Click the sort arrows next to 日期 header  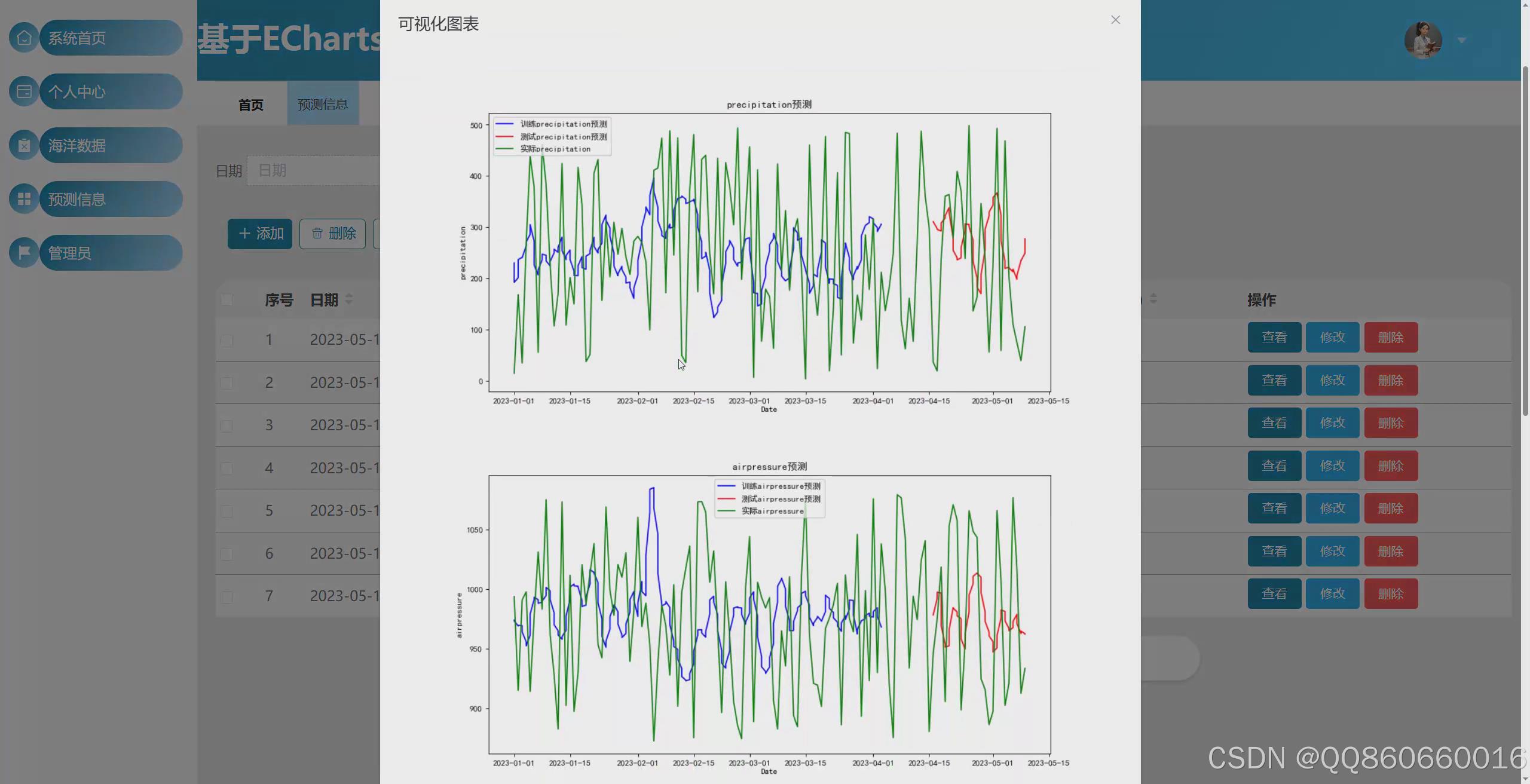pyautogui.click(x=349, y=299)
